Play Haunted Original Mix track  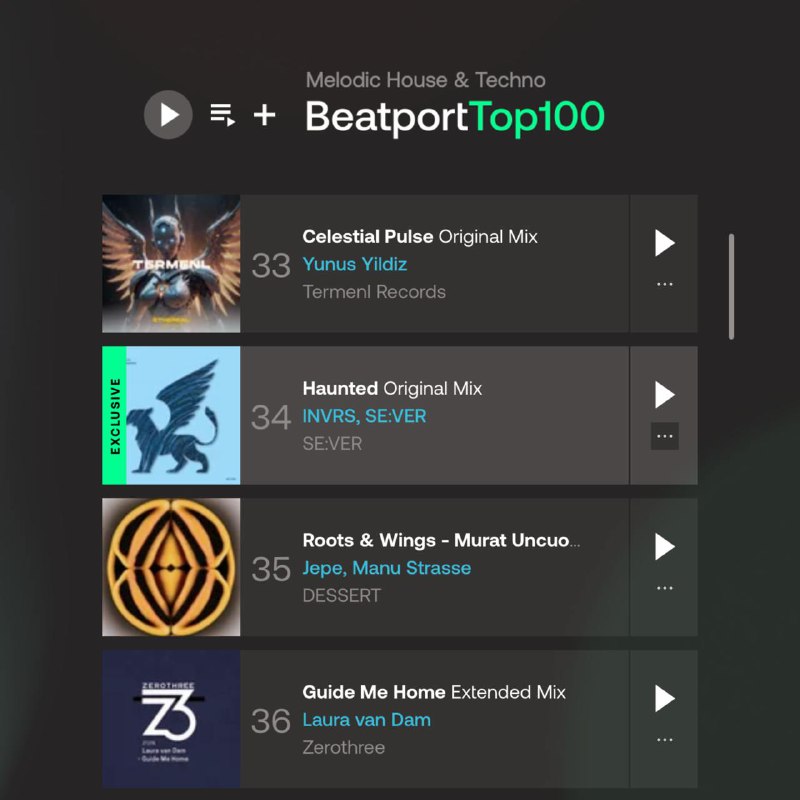click(x=664, y=395)
